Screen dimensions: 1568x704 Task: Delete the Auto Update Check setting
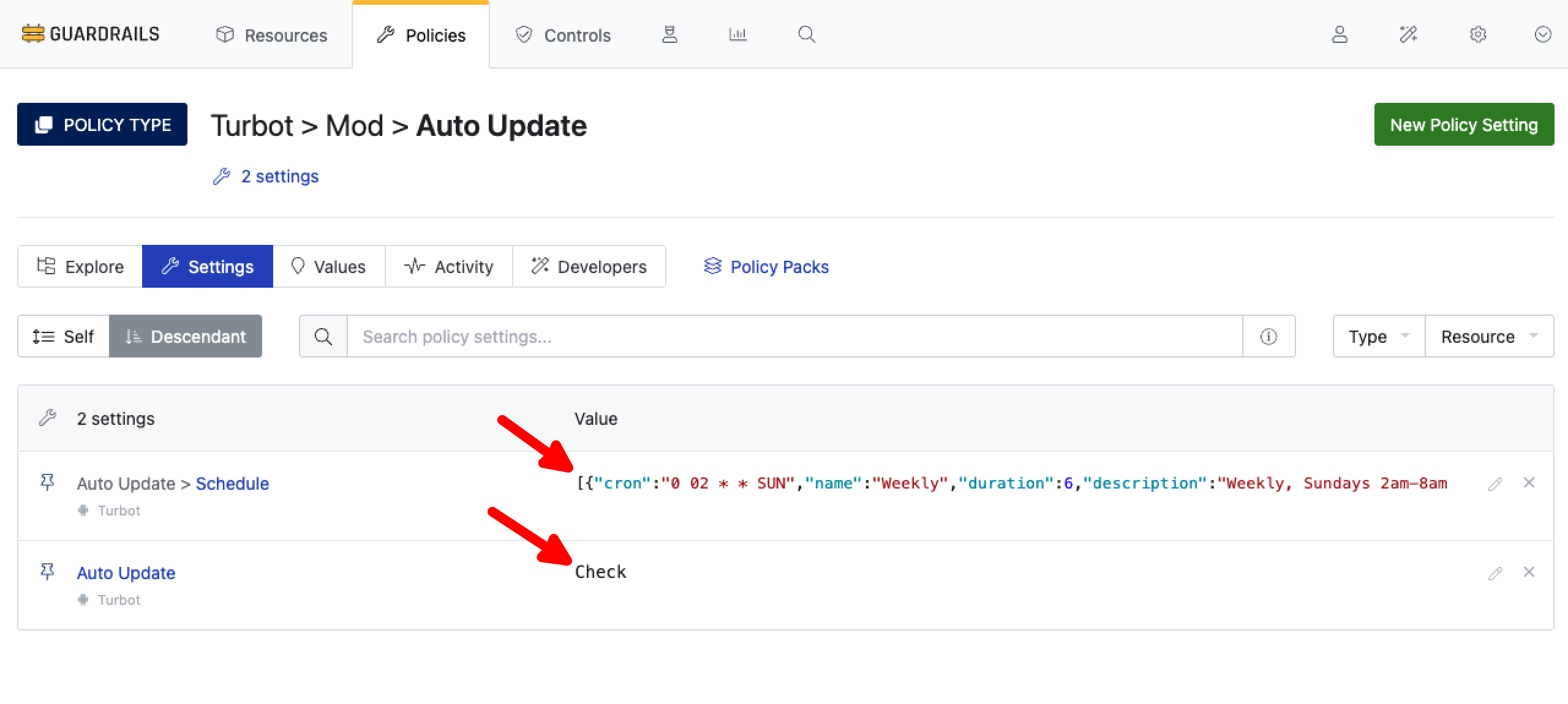[1529, 572]
